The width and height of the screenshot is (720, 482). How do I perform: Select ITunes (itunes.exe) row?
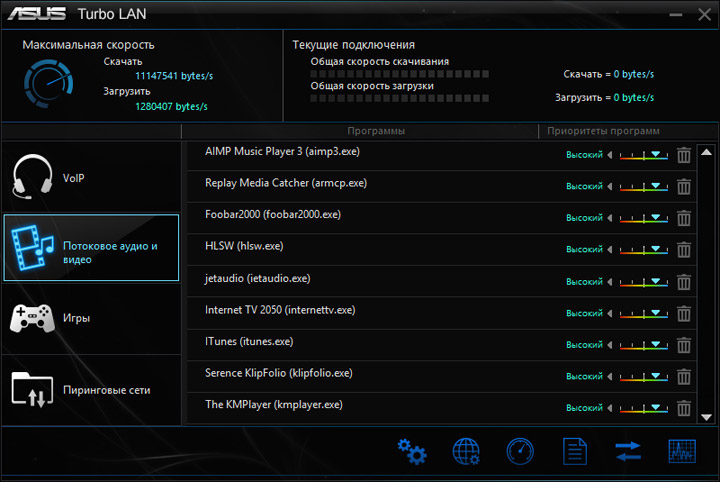pos(442,345)
